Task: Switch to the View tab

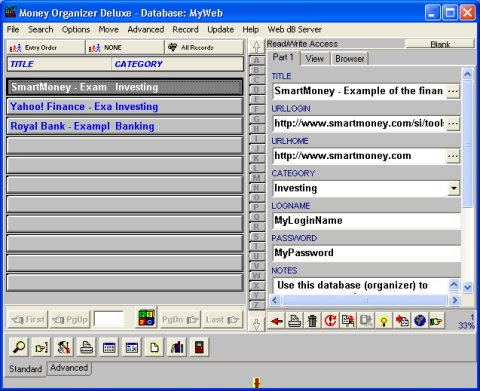Action: coord(315,59)
